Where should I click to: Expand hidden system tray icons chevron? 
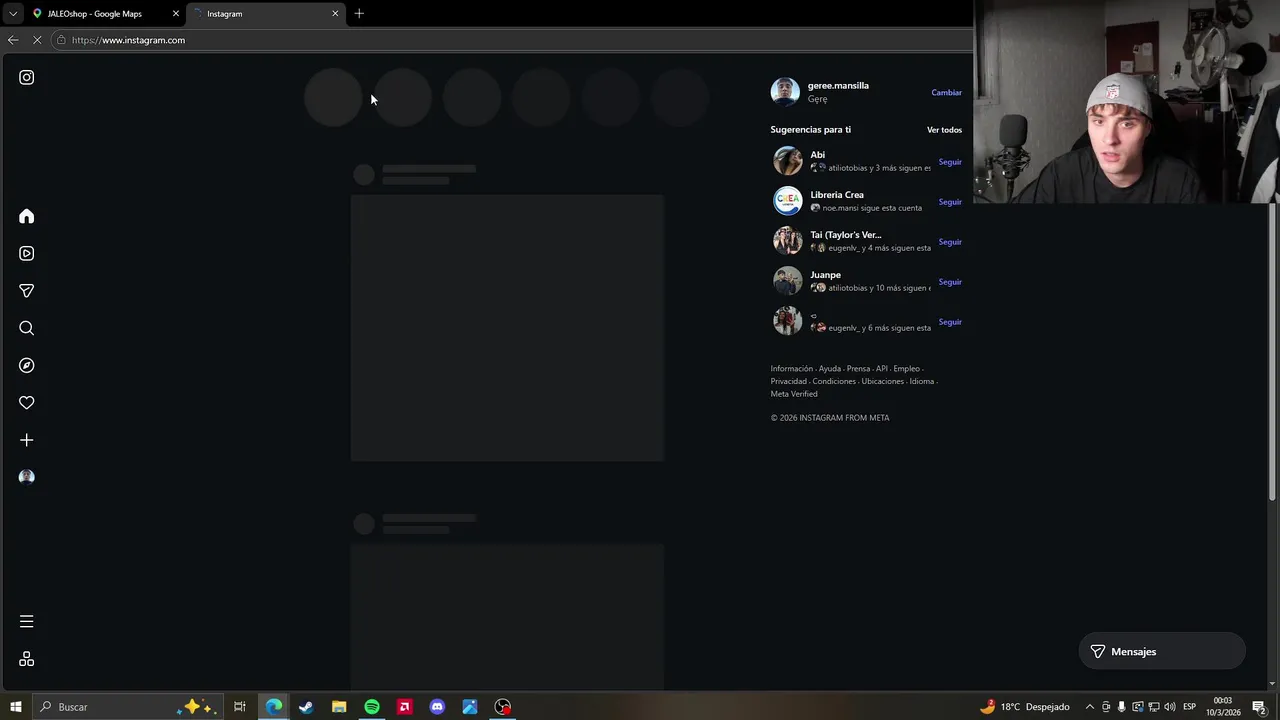pyautogui.click(x=1090, y=707)
